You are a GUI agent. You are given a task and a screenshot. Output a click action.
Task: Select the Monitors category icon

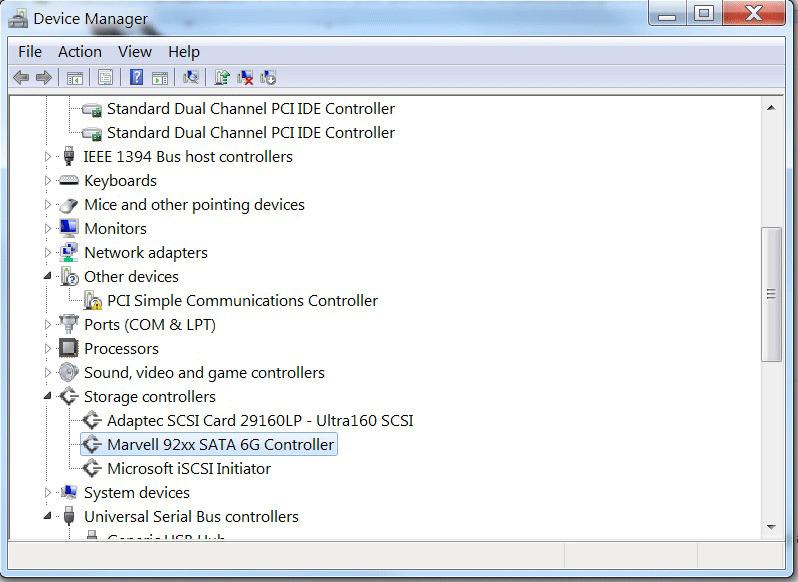69,228
